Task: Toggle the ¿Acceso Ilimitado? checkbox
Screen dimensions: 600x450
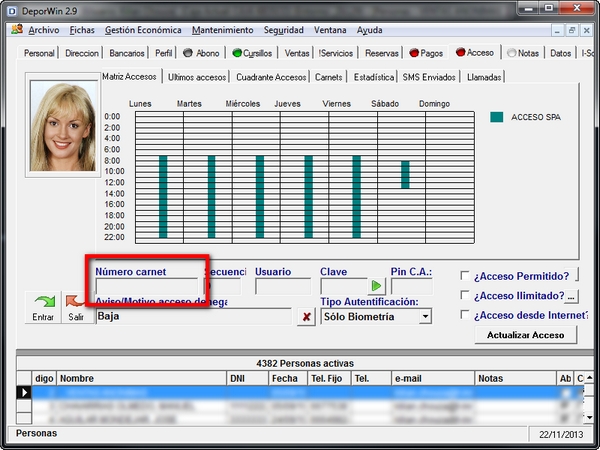Action: [465, 295]
